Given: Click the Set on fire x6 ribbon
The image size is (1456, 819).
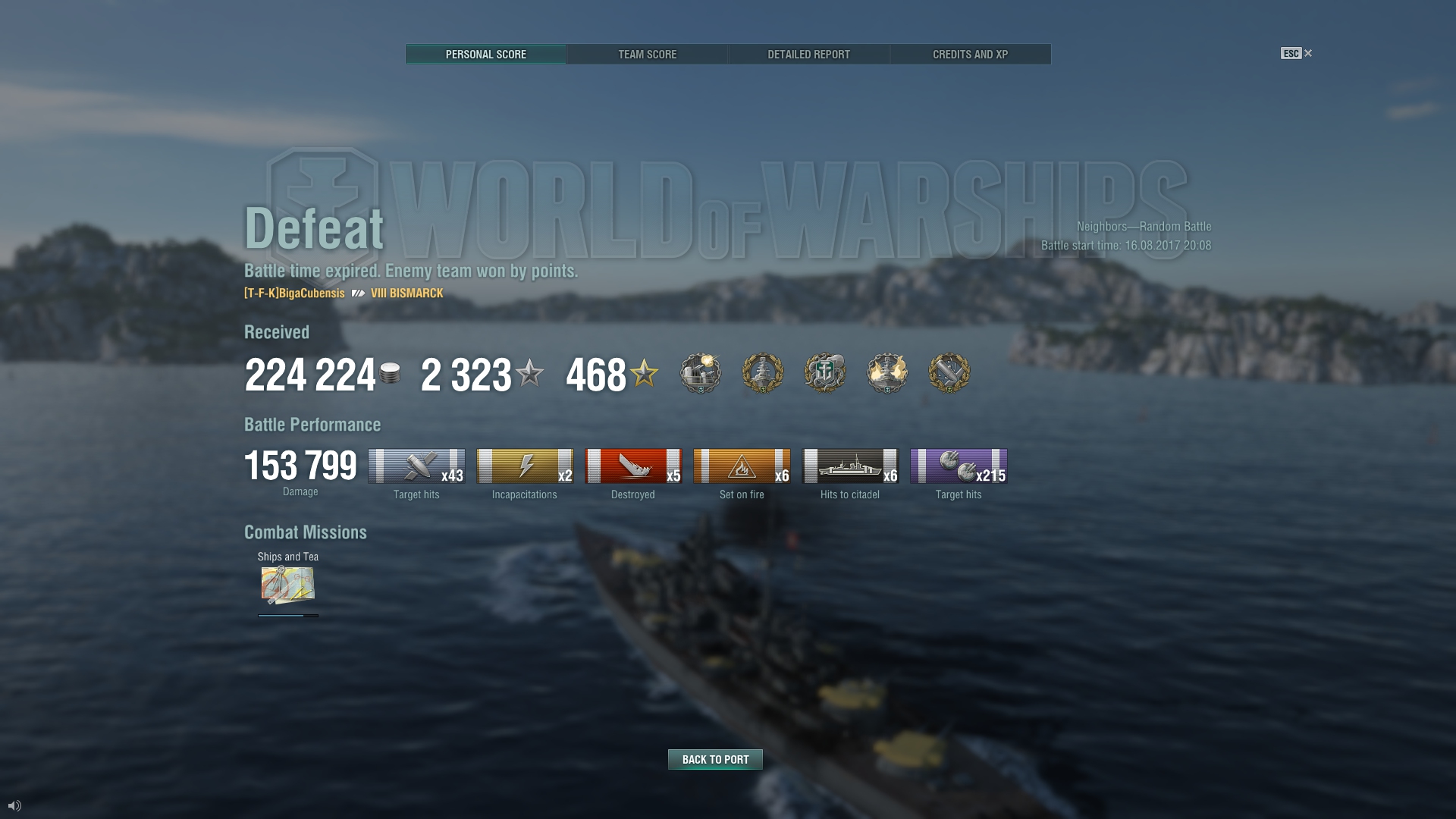Looking at the screenshot, I should tap(742, 466).
